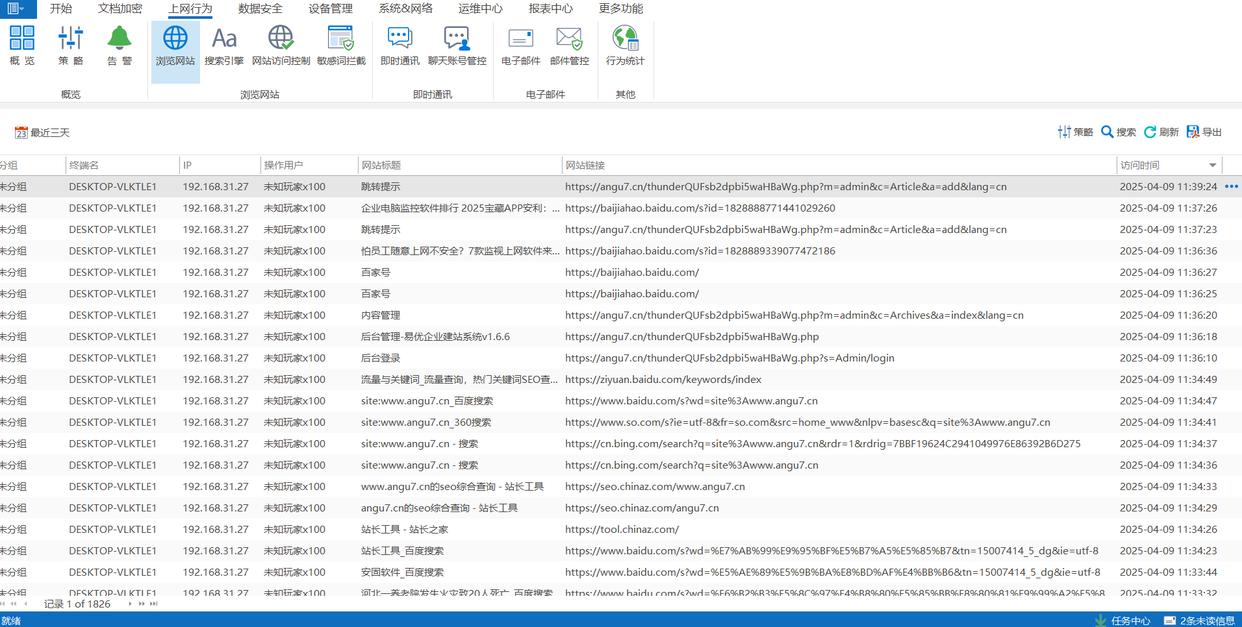Open 行为统计 behavior statistics icon

click(625, 46)
